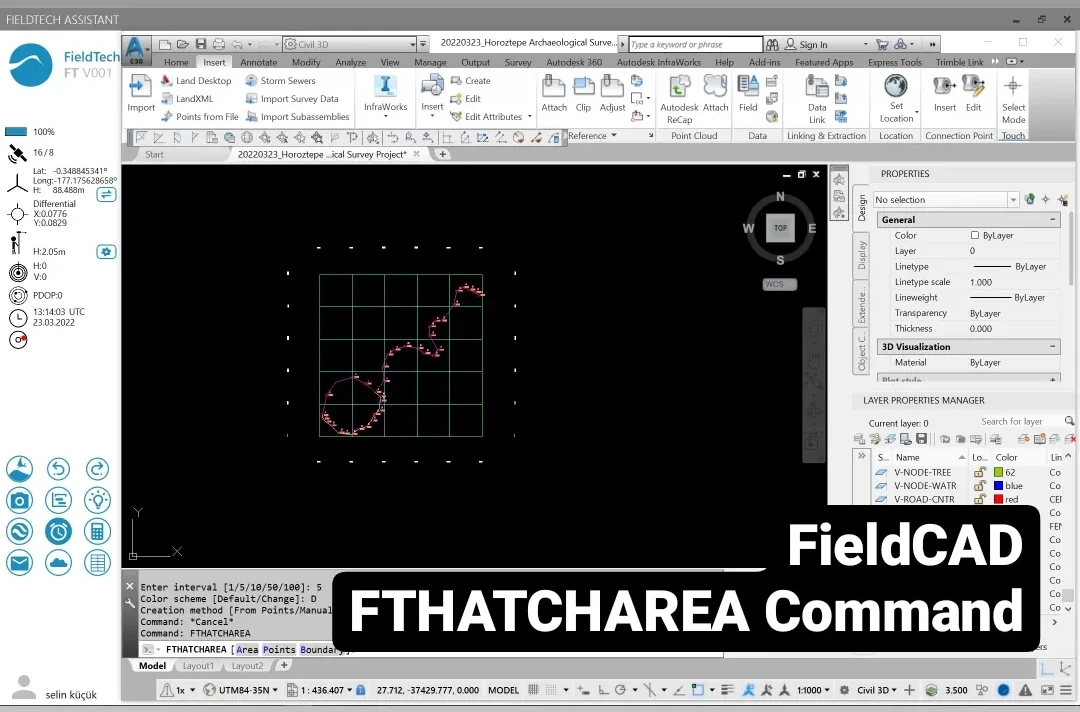Toggle MODEL space button in status bar

pyautogui.click(x=503, y=690)
